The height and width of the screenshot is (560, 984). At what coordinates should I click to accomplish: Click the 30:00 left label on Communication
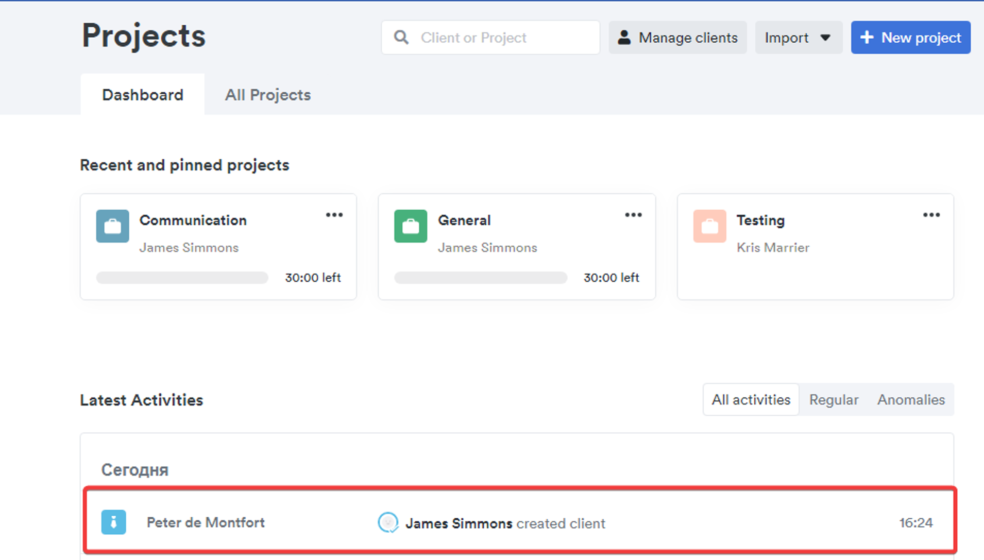click(313, 277)
